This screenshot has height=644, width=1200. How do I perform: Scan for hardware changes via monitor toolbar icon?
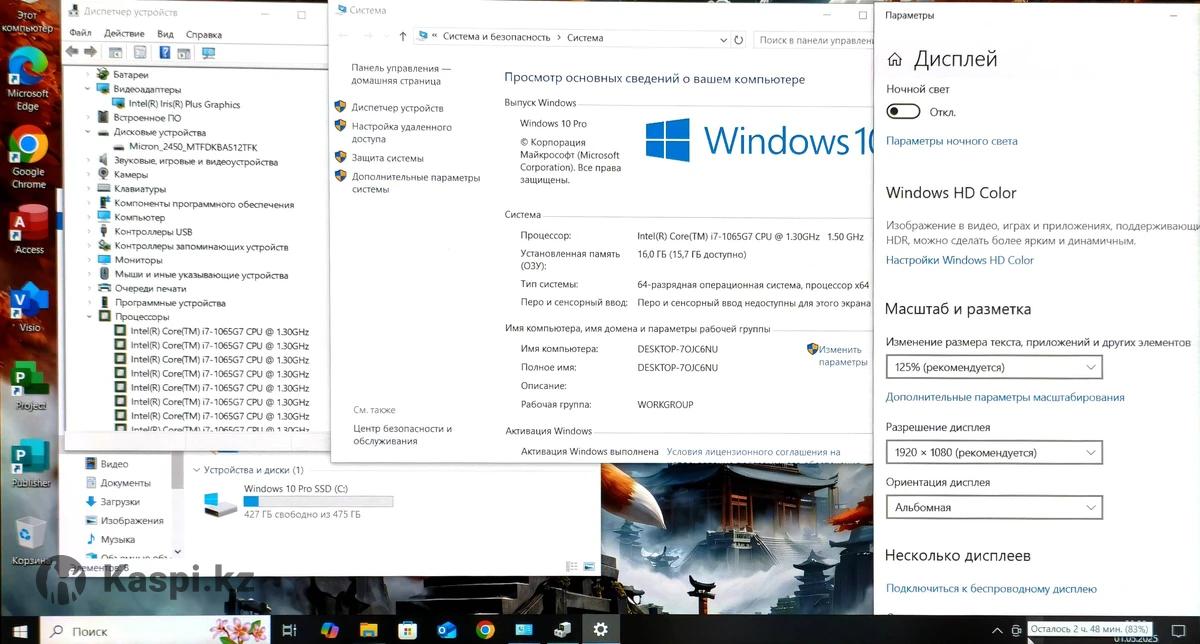coord(208,52)
